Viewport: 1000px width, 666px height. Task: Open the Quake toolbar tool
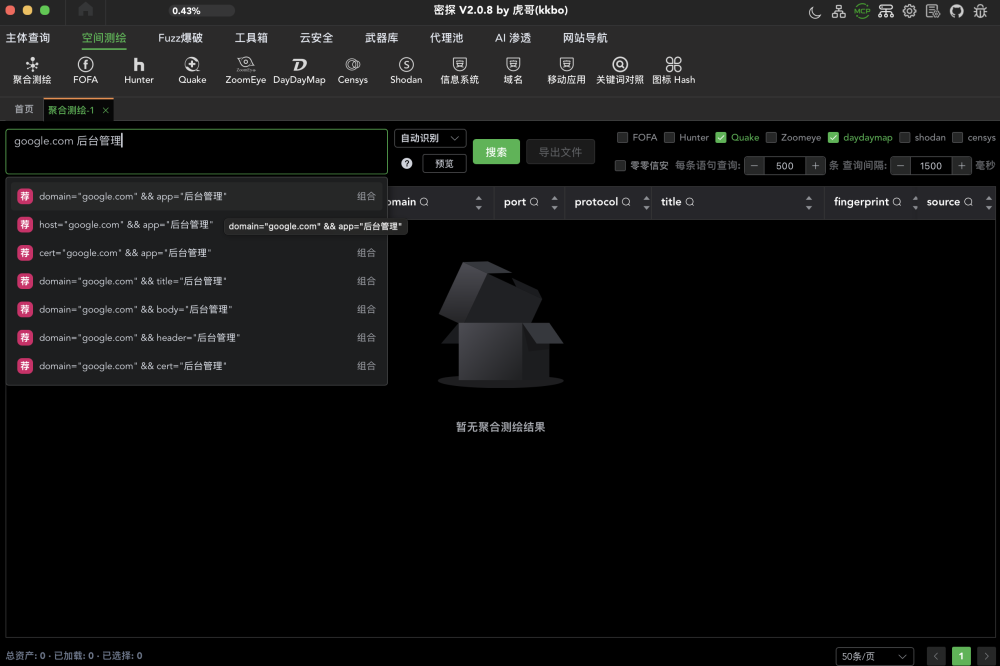click(x=192, y=71)
